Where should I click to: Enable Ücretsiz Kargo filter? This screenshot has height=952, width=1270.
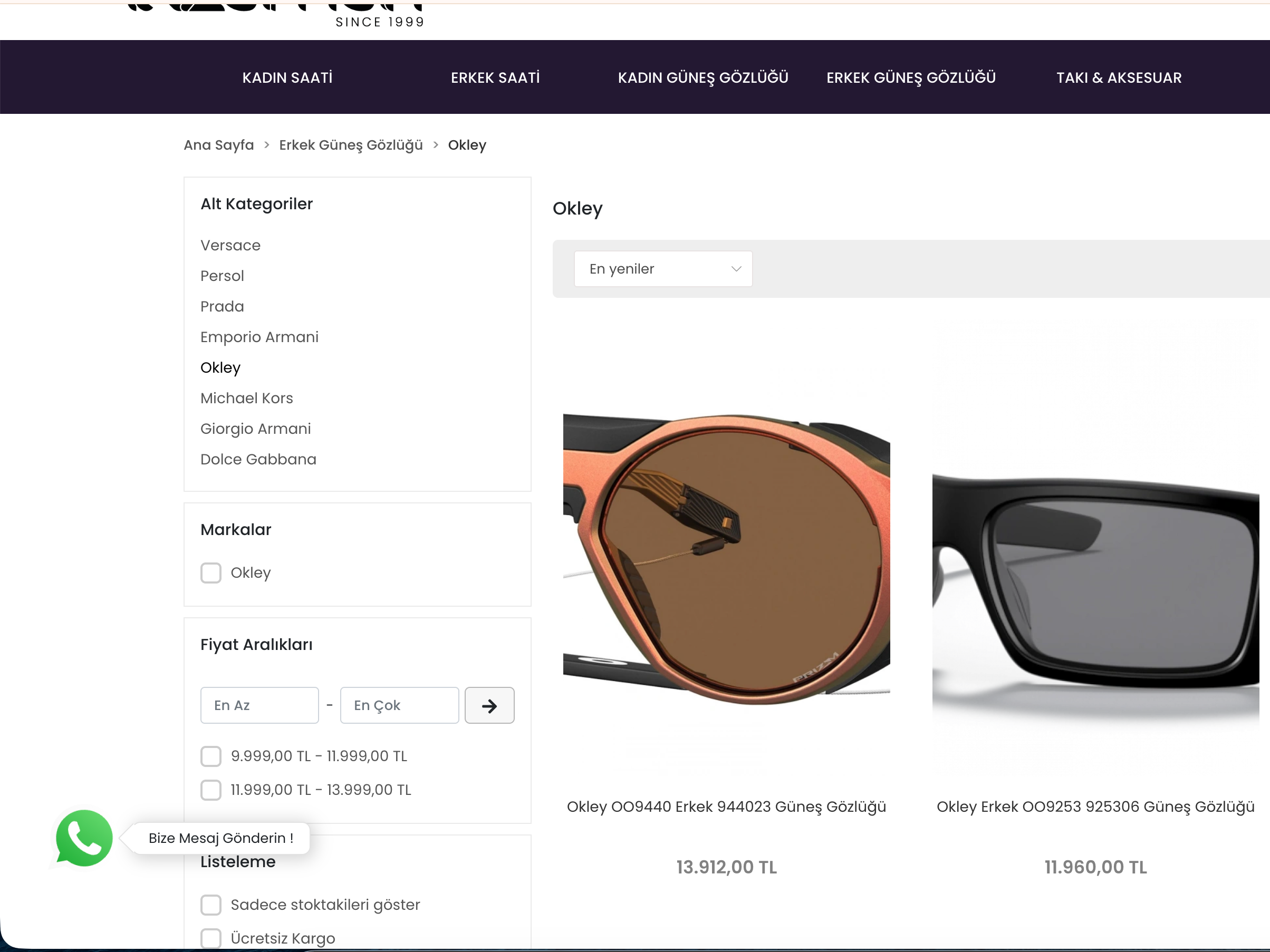tap(211, 939)
